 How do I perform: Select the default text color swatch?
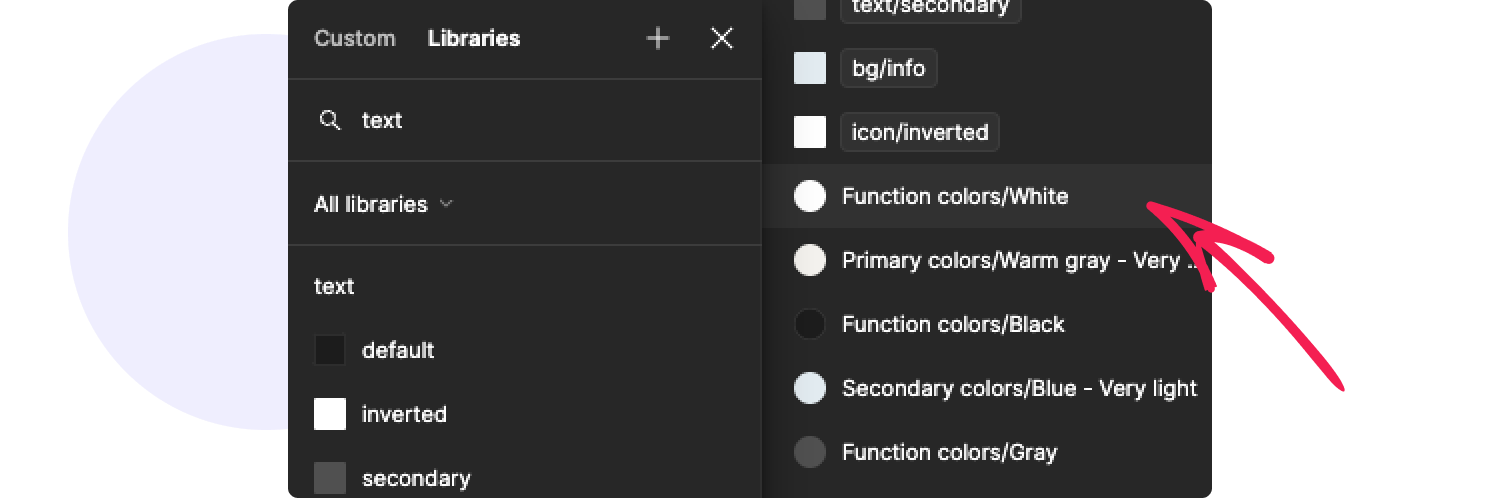[x=330, y=350]
